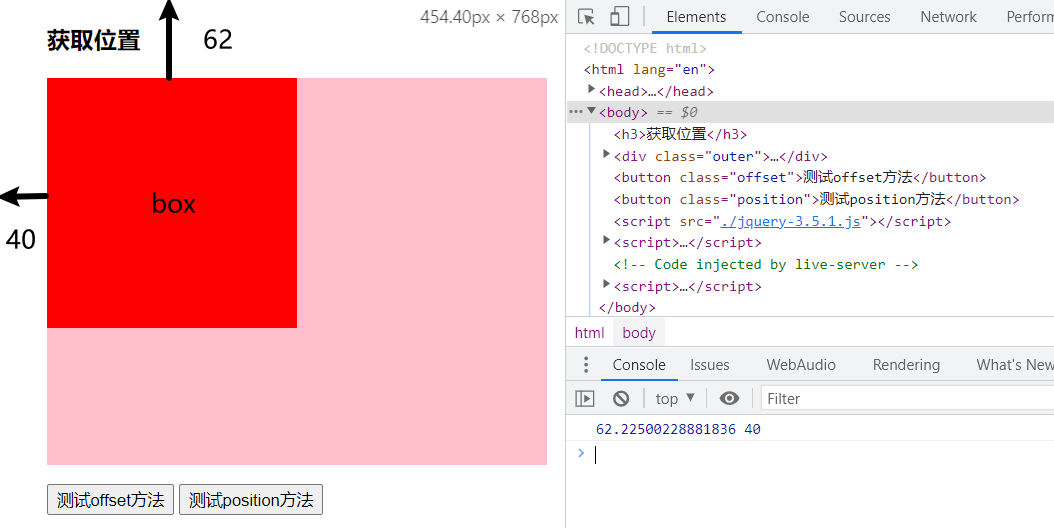Expand the div class outer node
Viewport: 1054px width, 528px height.
tap(606, 155)
